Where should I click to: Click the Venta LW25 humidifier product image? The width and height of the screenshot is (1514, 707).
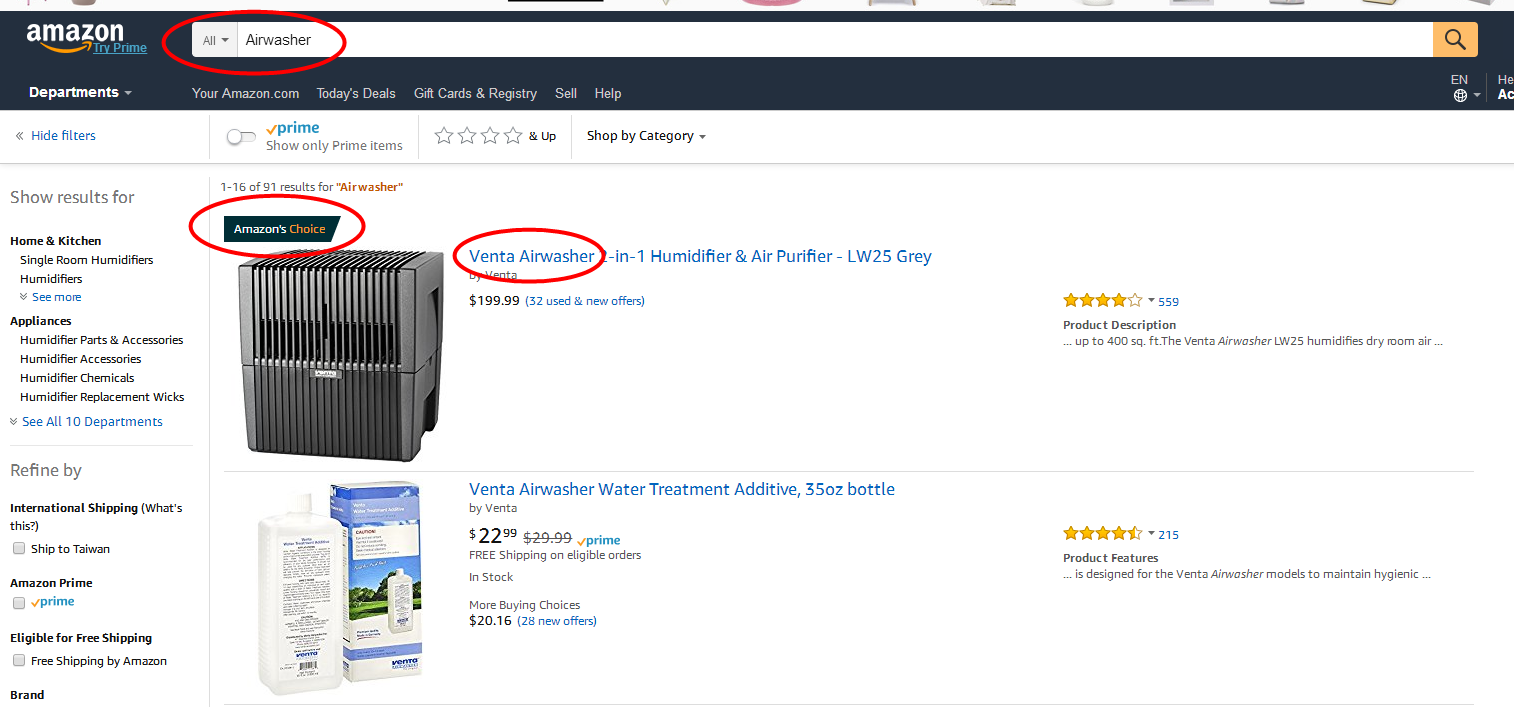[340, 355]
